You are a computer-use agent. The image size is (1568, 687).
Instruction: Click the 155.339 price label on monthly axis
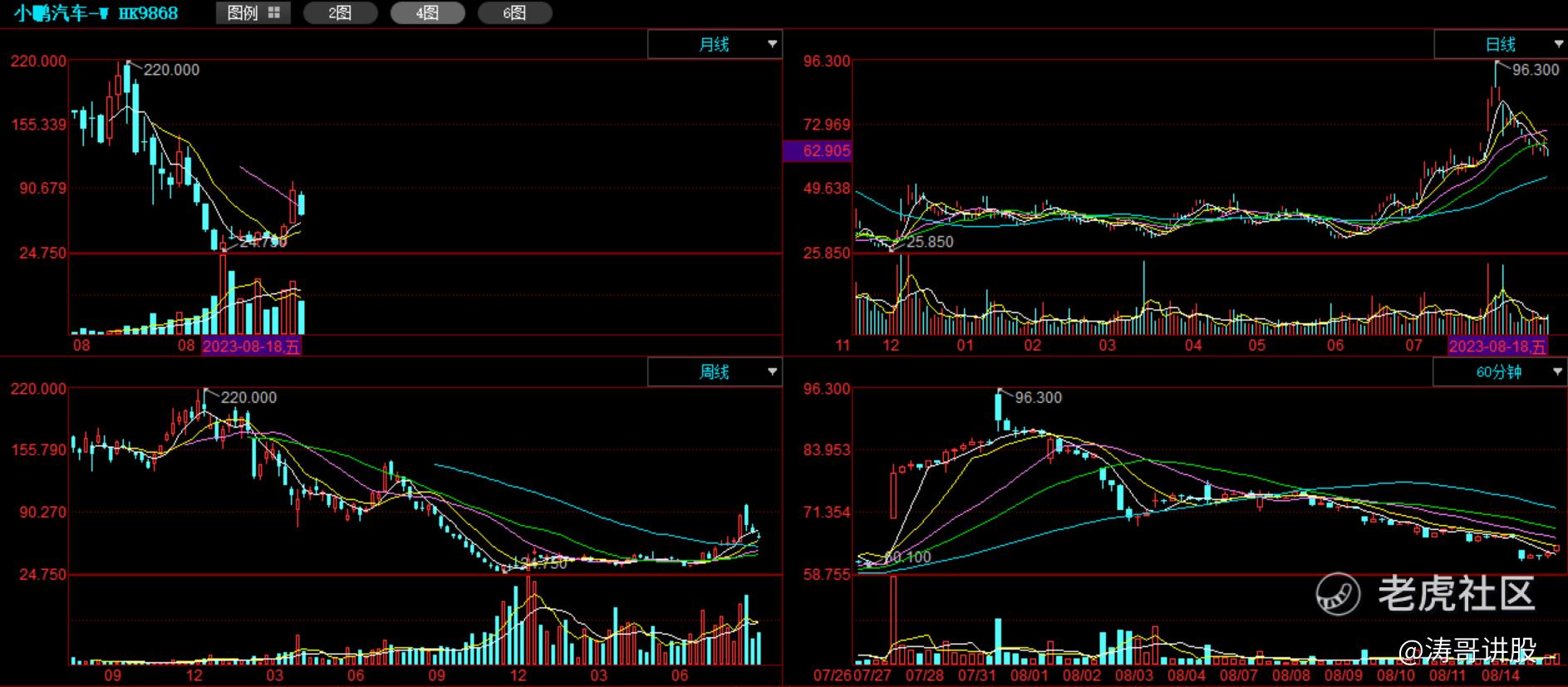click(x=38, y=125)
